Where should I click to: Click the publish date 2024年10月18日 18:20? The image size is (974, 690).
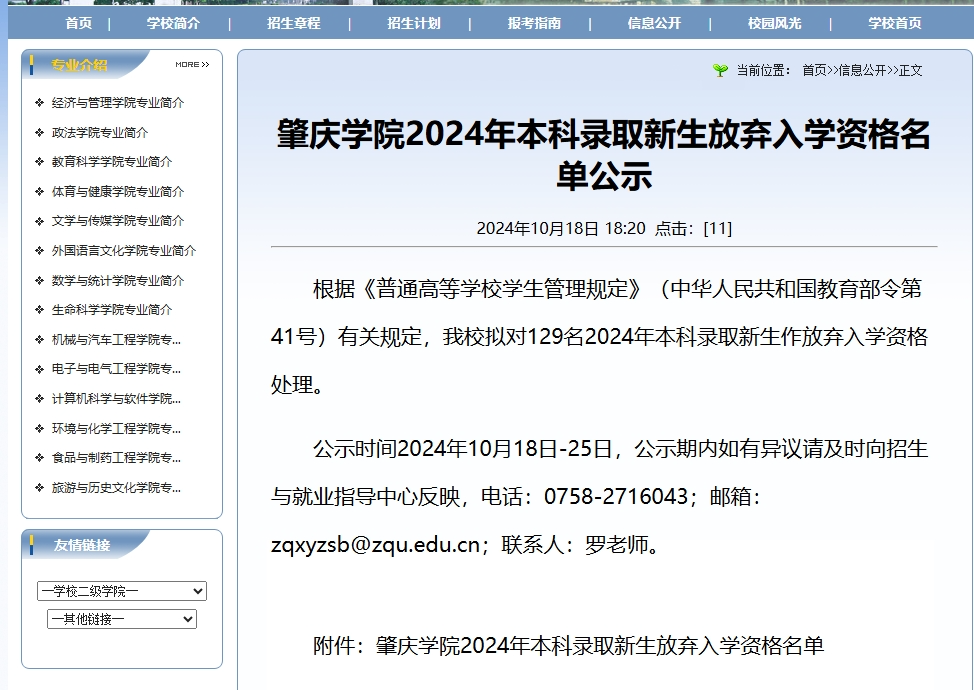[561, 229]
